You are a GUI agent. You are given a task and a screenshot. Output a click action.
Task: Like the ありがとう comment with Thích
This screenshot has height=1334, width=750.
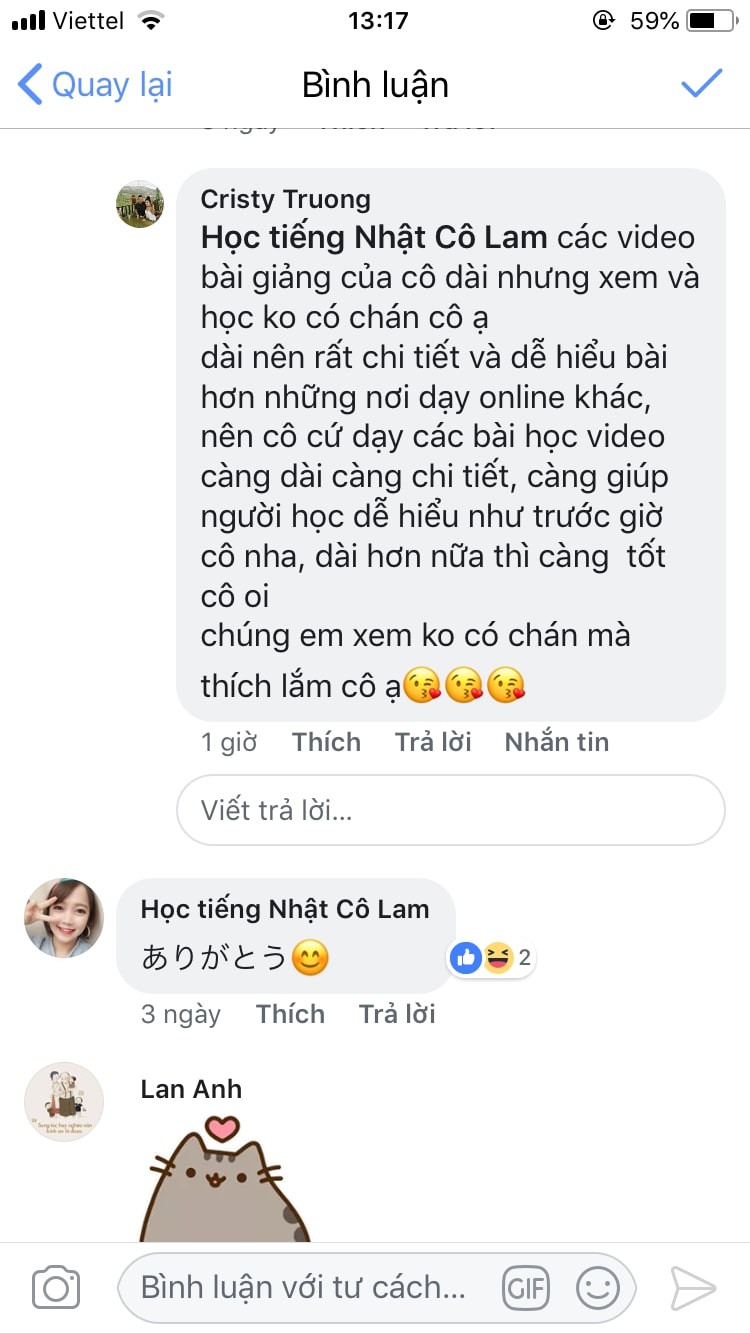click(x=290, y=1014)
